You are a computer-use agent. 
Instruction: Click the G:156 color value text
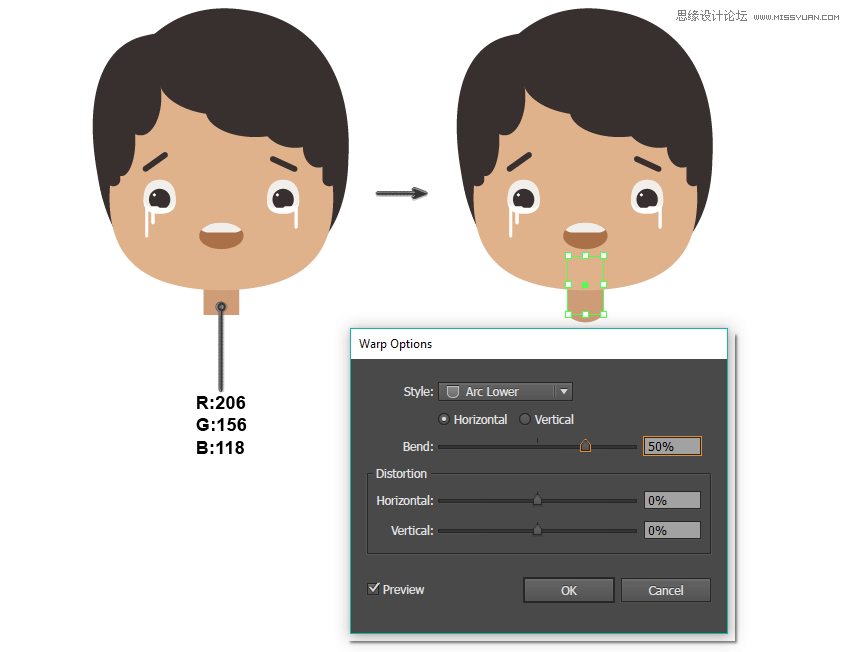tap(221, 425)
